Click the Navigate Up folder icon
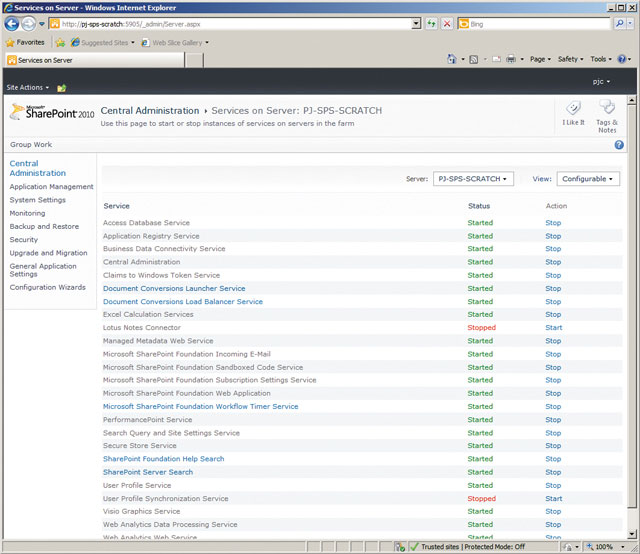Viewport: 640px width, 554px height. [62, 88]
